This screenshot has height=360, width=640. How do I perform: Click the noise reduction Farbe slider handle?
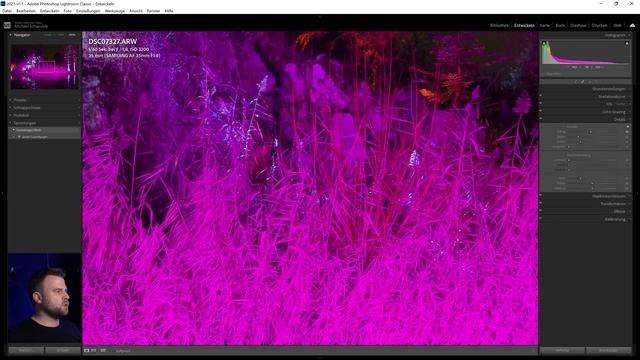580,178
